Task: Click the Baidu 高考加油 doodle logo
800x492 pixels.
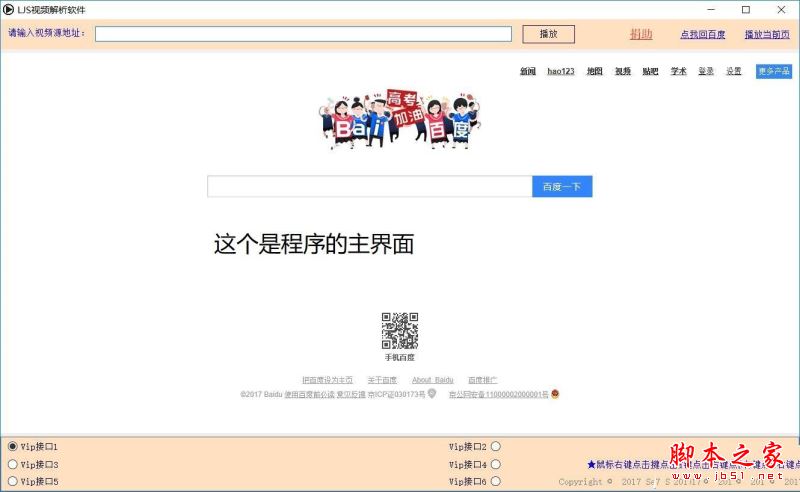Action: click(399, 119)
